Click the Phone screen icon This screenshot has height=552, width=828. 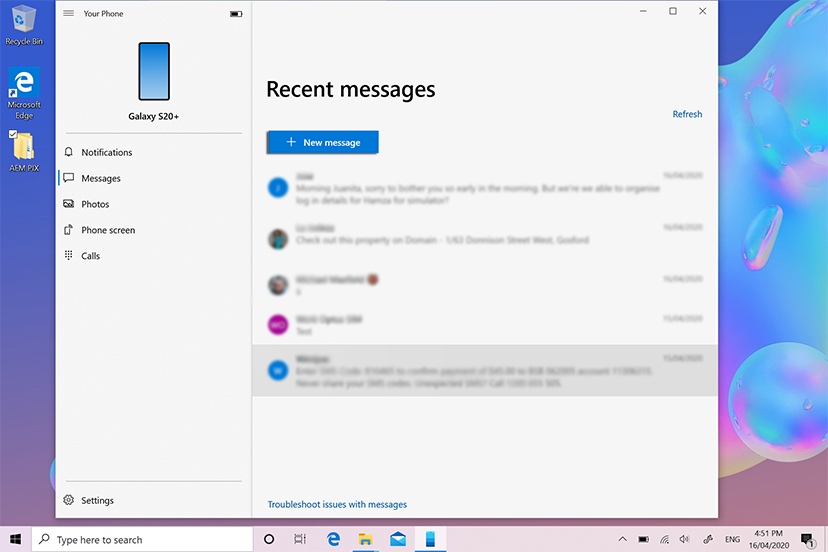tap(69, 229)
